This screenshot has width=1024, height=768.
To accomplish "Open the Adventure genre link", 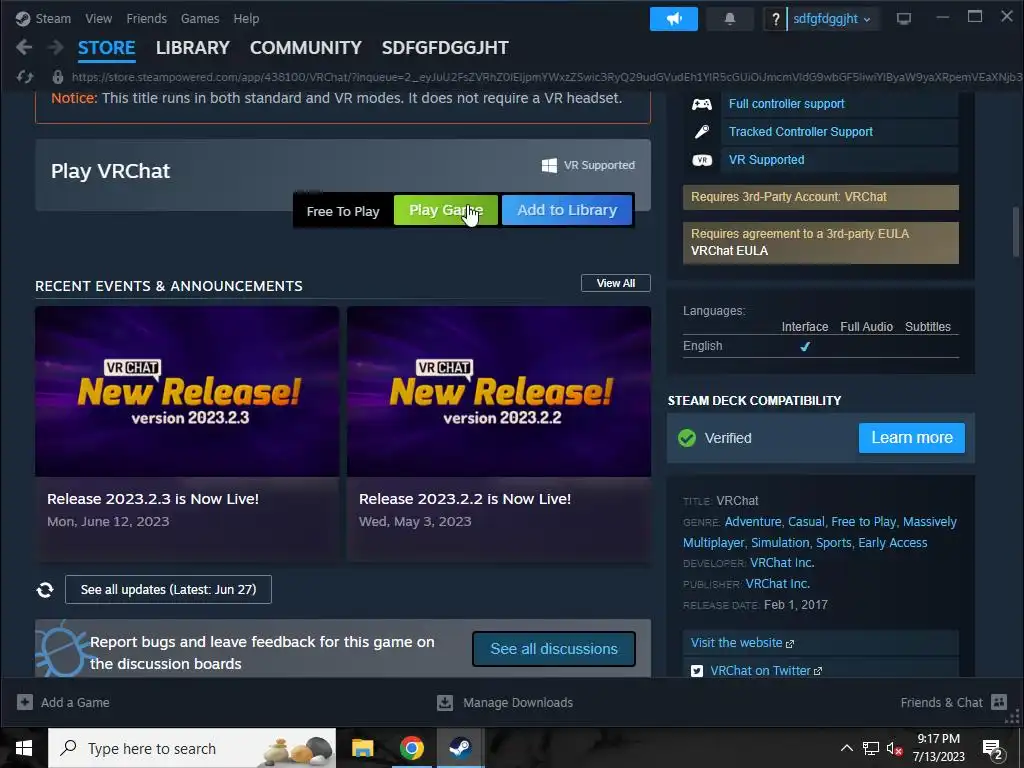I will [x=753, y=522].
